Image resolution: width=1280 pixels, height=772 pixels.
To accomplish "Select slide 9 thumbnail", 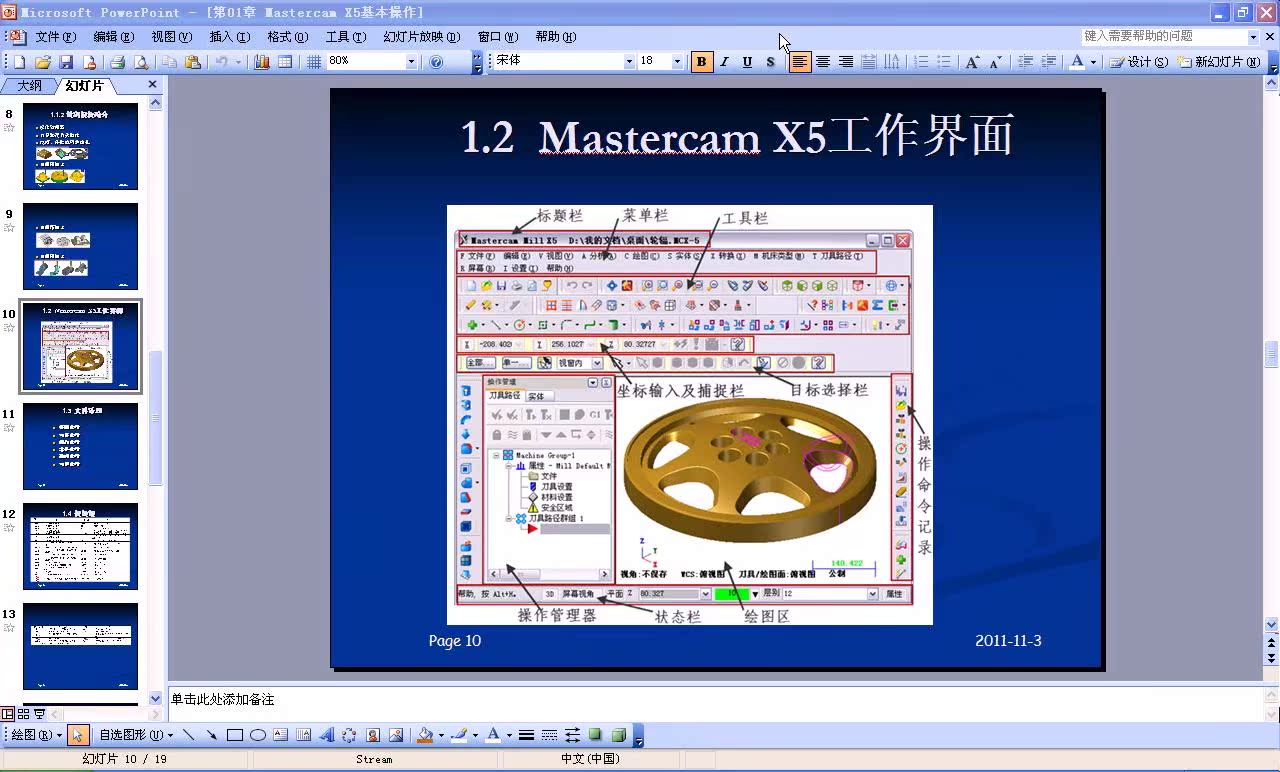I will (x=81, y=246).
